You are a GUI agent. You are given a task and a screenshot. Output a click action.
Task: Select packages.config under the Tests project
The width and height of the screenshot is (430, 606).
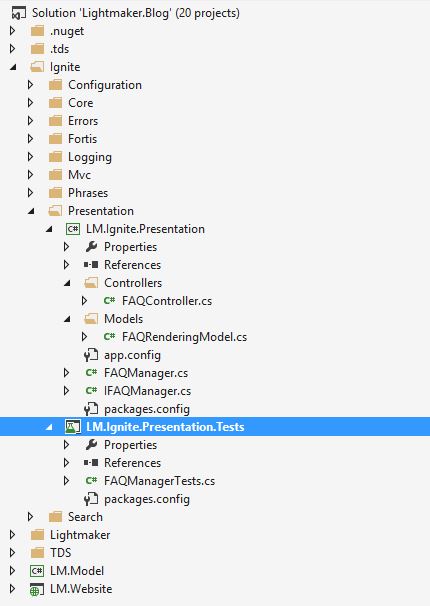pos(146,499)
